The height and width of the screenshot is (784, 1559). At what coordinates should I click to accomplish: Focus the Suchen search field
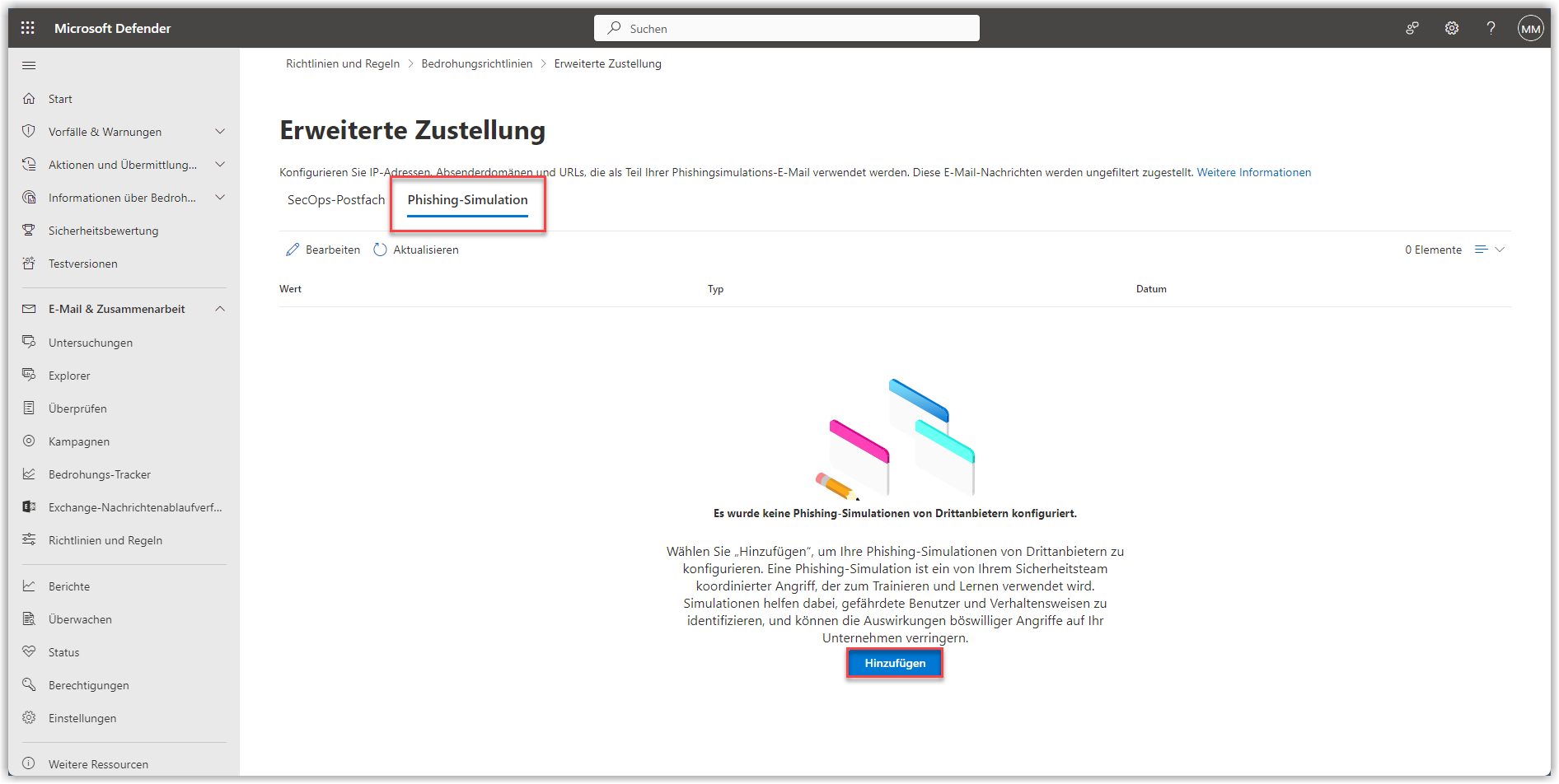[786, 28]
